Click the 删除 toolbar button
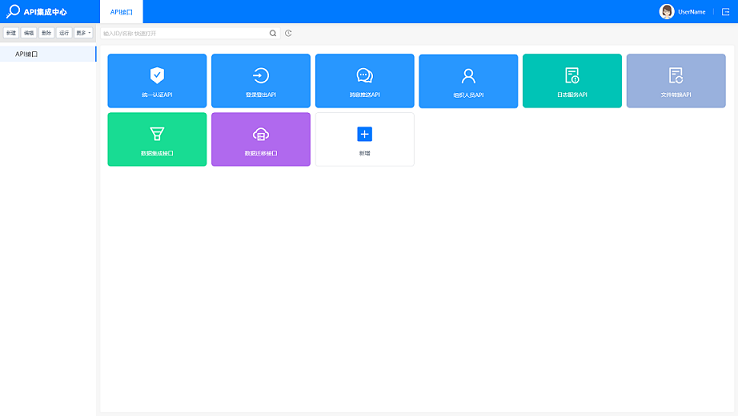Image resolution: width=738 pixels, height=416 pixels. 47,33
